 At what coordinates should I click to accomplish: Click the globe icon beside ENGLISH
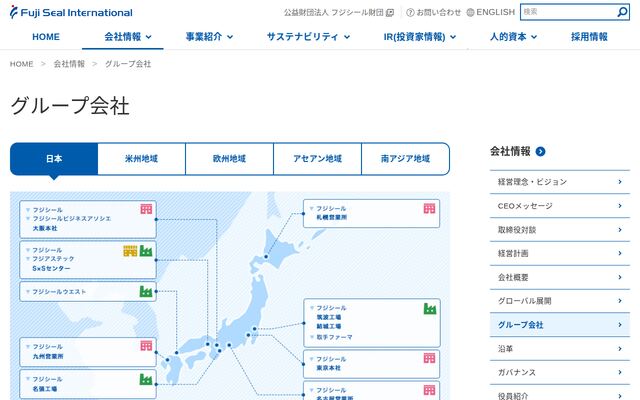point(470,12)
